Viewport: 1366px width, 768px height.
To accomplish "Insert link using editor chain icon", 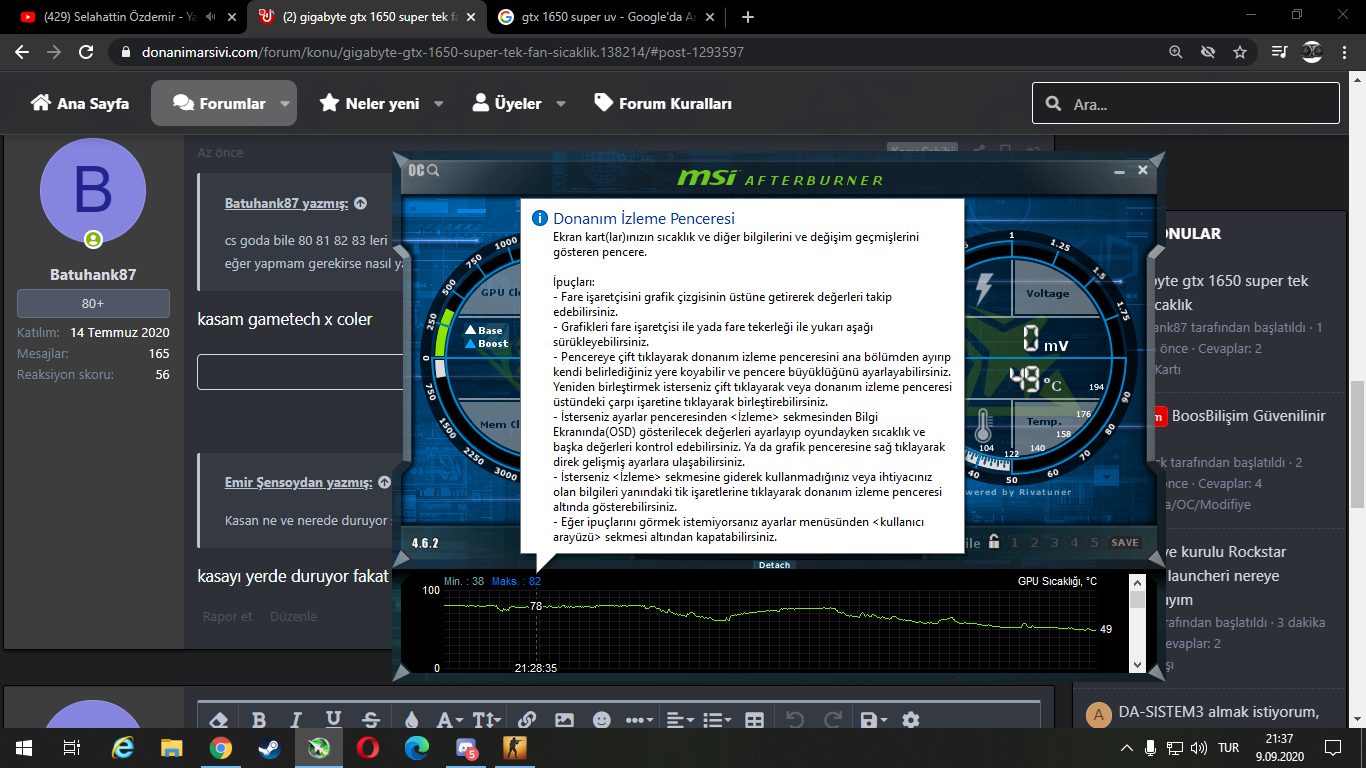I will point(527,720).
